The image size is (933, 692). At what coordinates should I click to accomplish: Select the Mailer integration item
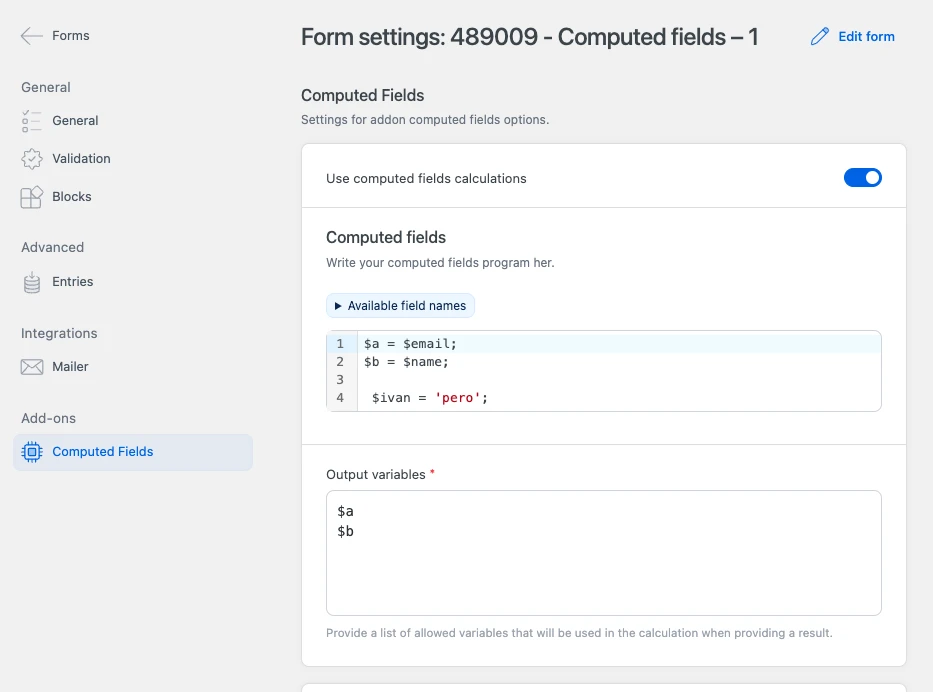(x=70, y=367)
